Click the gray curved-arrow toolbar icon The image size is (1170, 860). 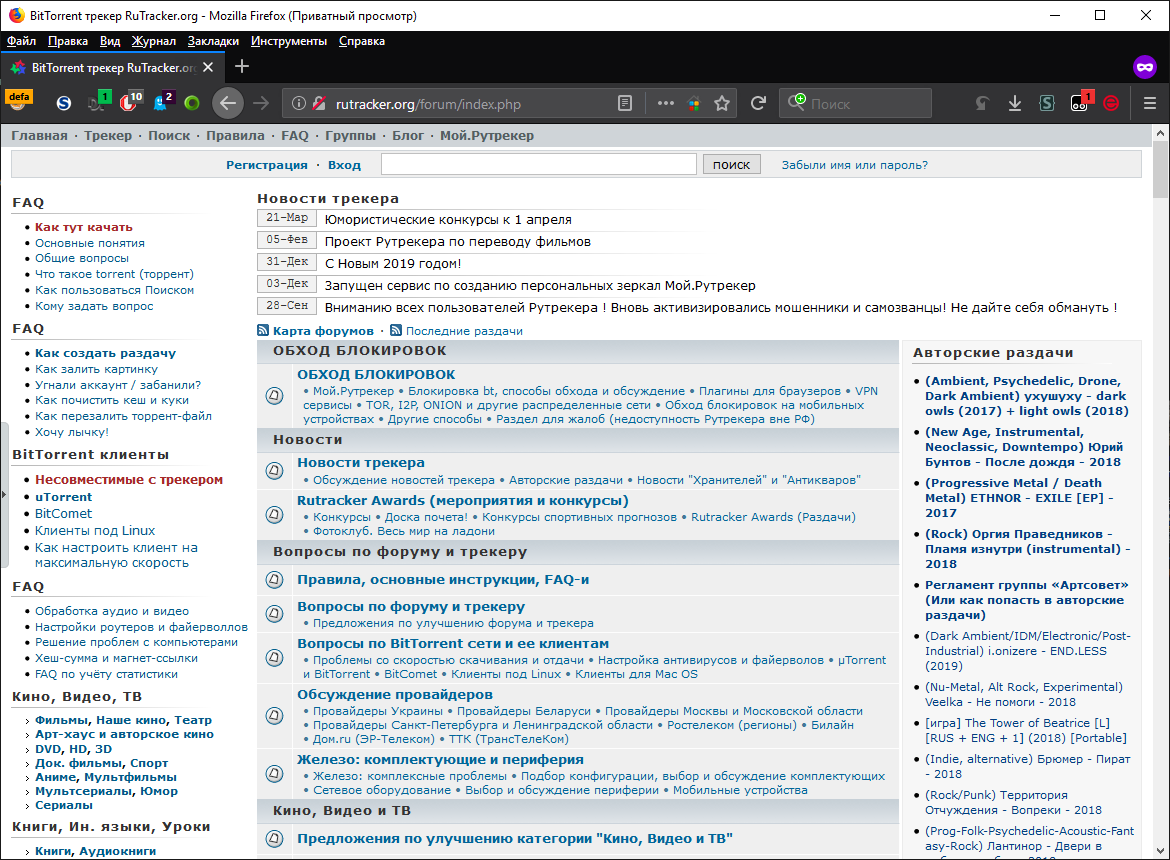tap(983, 104)
